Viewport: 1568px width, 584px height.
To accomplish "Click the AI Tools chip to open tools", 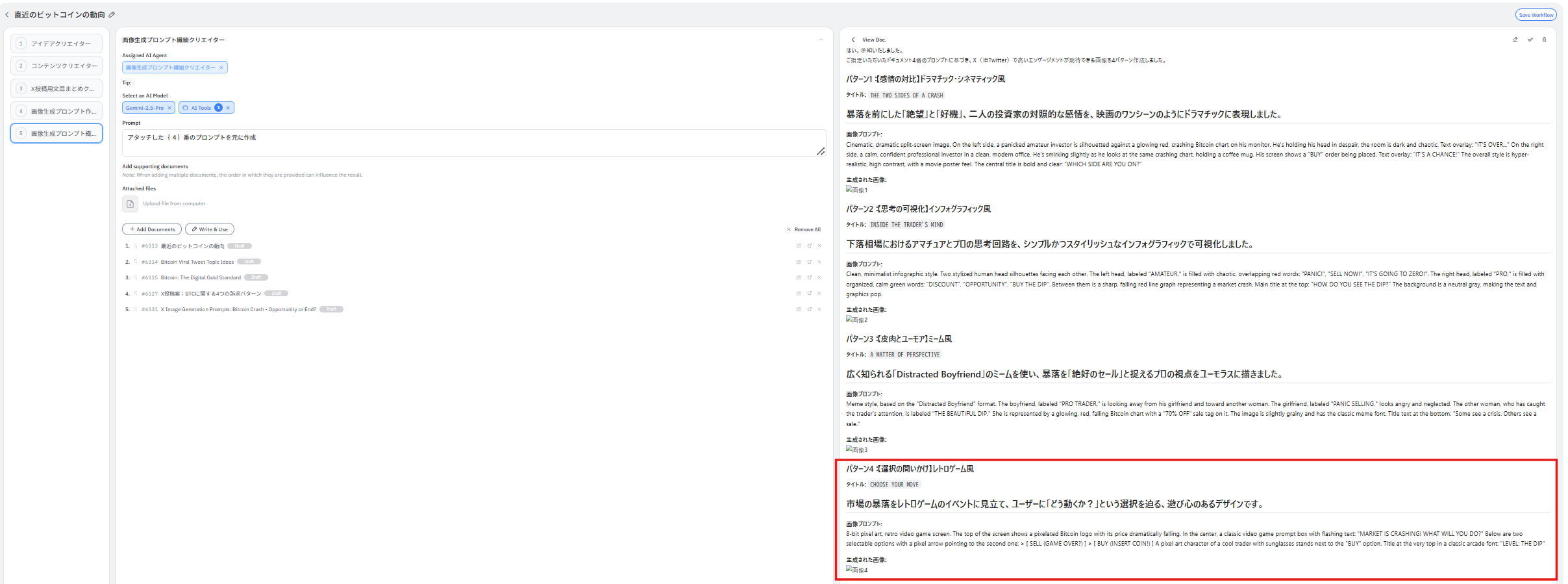I will coord(201,108).
